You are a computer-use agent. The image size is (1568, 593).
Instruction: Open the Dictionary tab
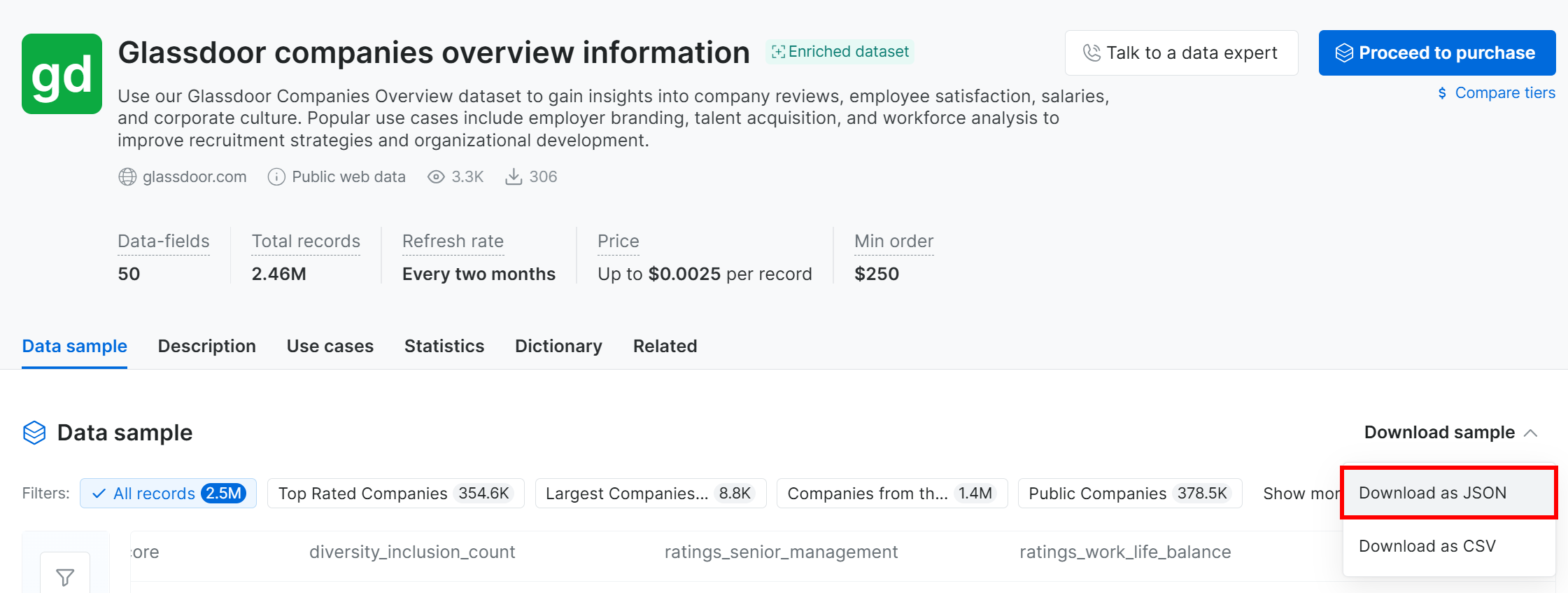[558, 346]
